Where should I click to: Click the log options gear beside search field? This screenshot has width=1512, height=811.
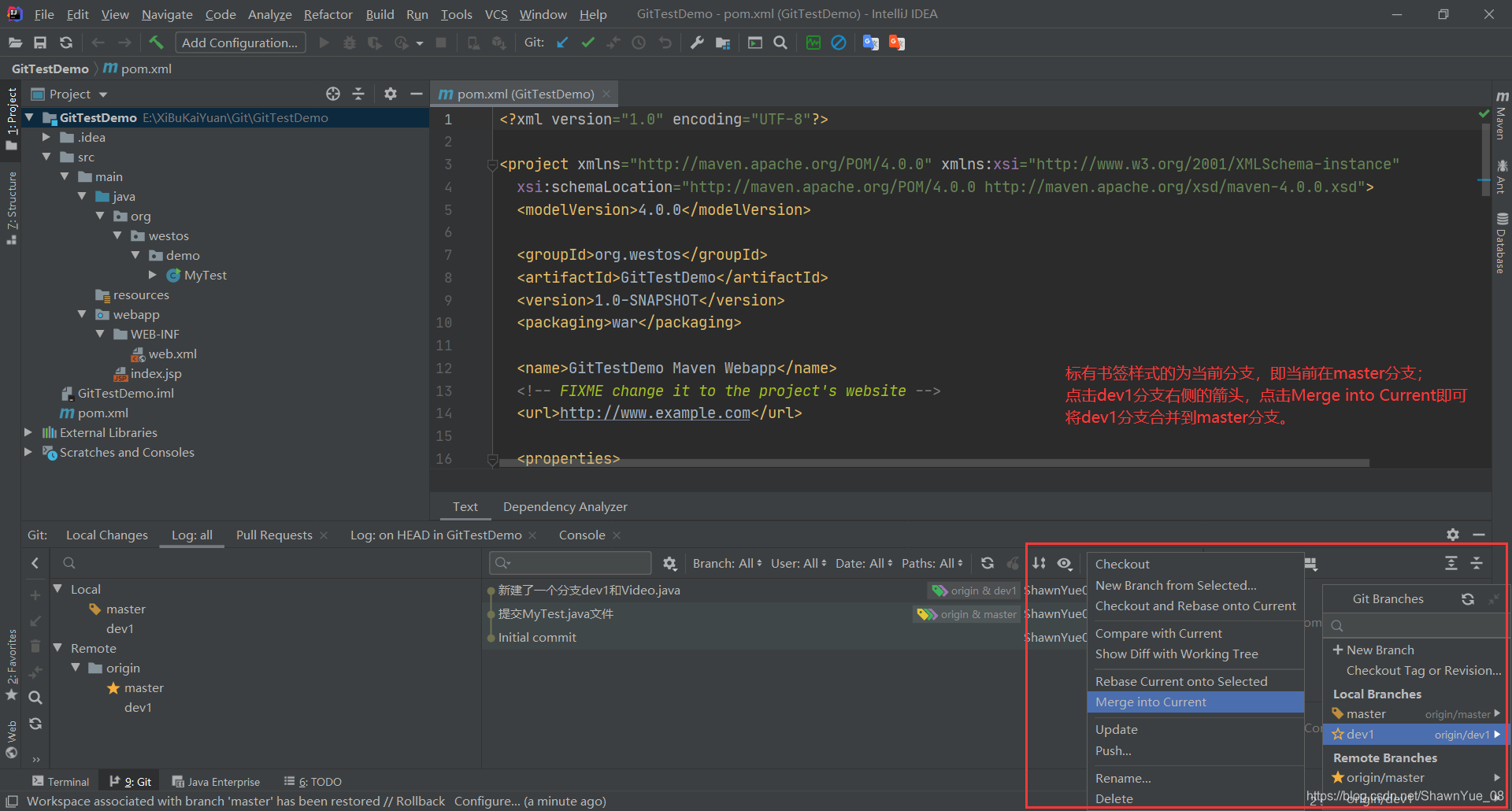click(670, 563)
